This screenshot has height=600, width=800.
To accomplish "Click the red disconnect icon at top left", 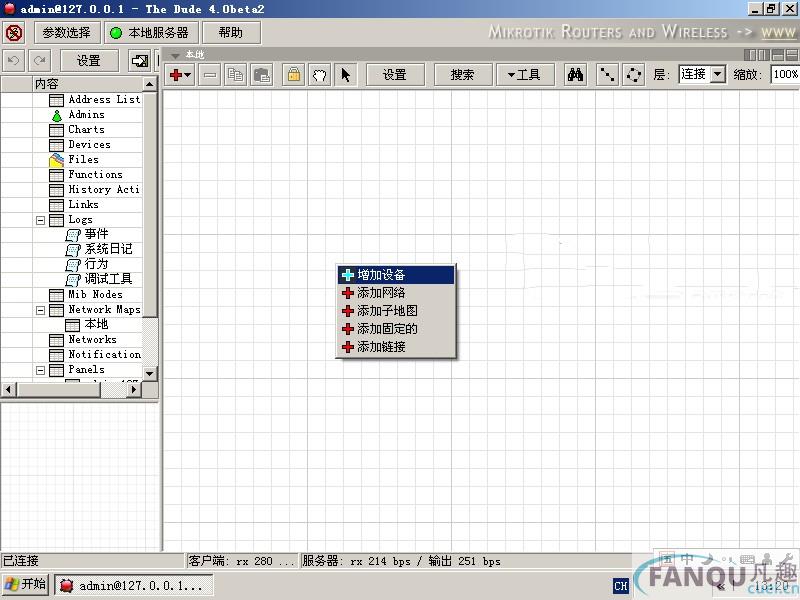I will point(14,33).
